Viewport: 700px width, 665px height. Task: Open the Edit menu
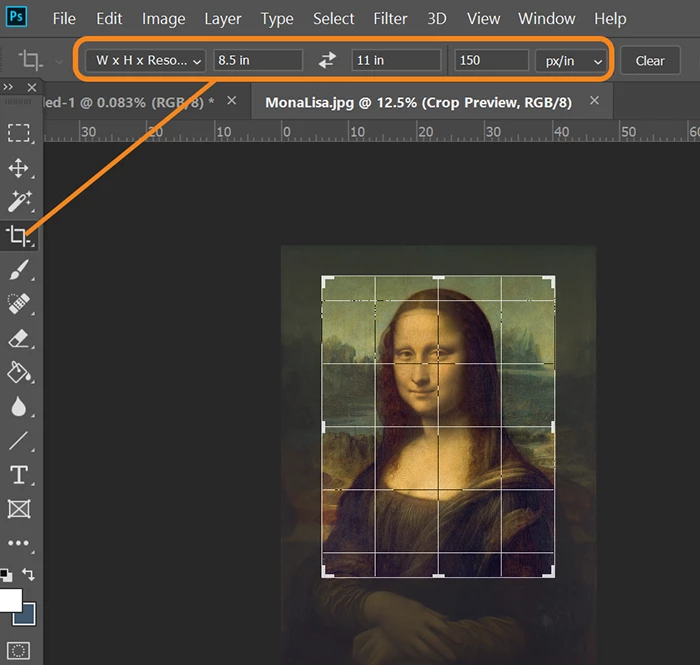pyautogui.click(x=109, y=19)
